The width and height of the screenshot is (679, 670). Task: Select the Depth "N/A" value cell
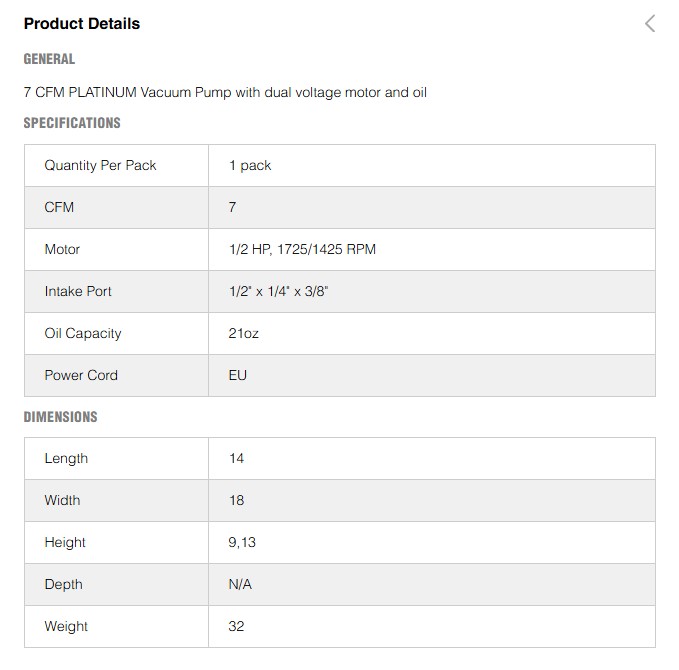(x=240, y=584)
